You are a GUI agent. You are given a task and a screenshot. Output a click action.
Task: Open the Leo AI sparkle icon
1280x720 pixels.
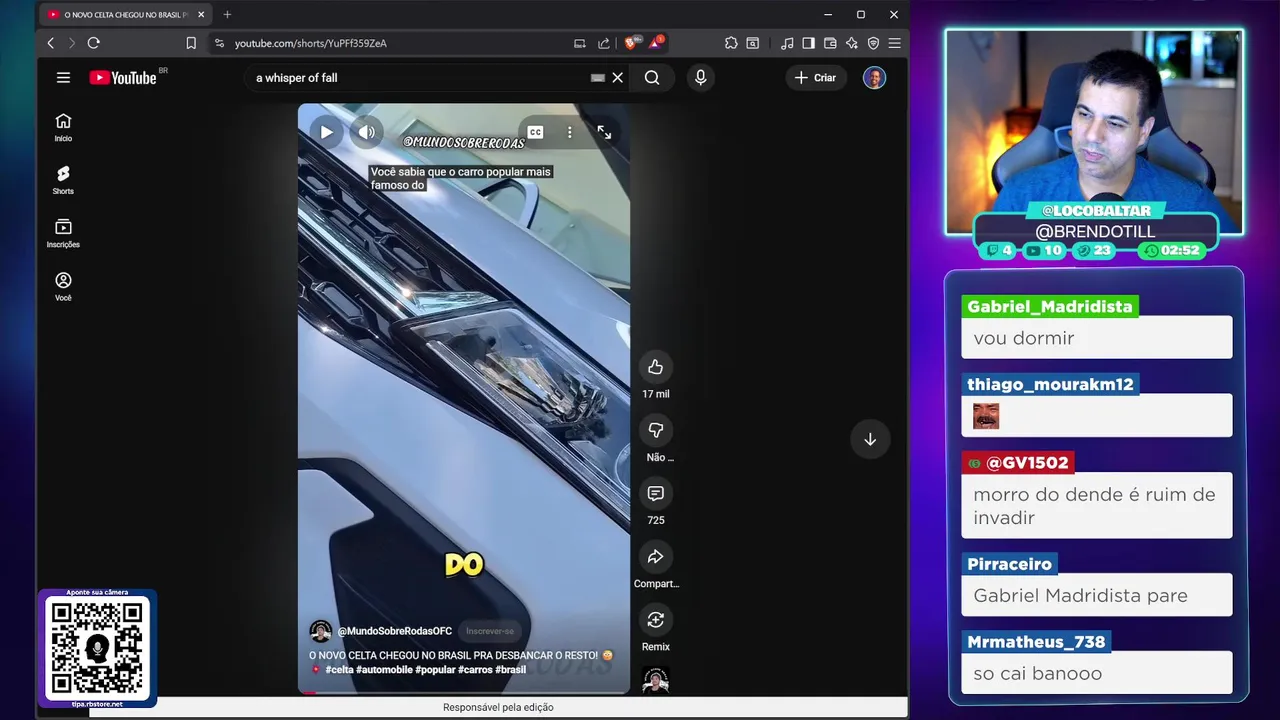(x=851, y=43)
